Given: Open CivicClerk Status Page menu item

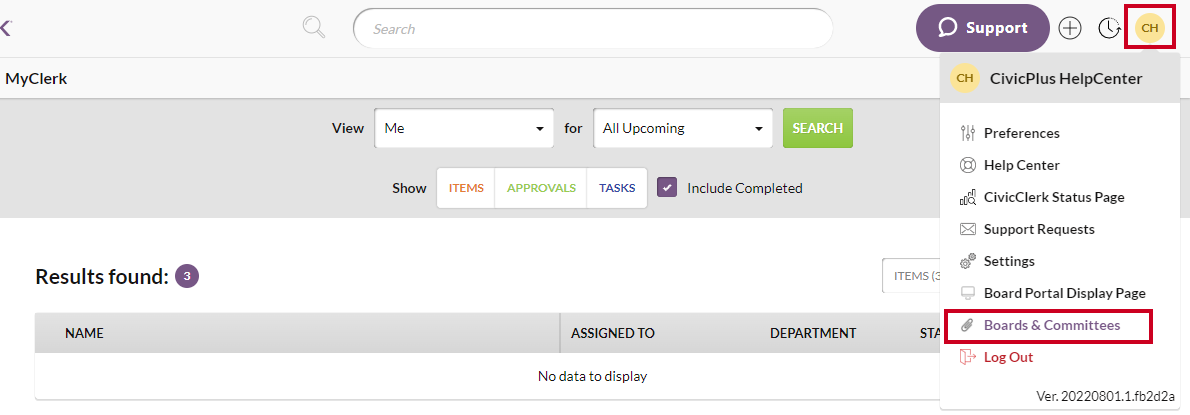Looking at the screenshot, I should [1054, 197].
